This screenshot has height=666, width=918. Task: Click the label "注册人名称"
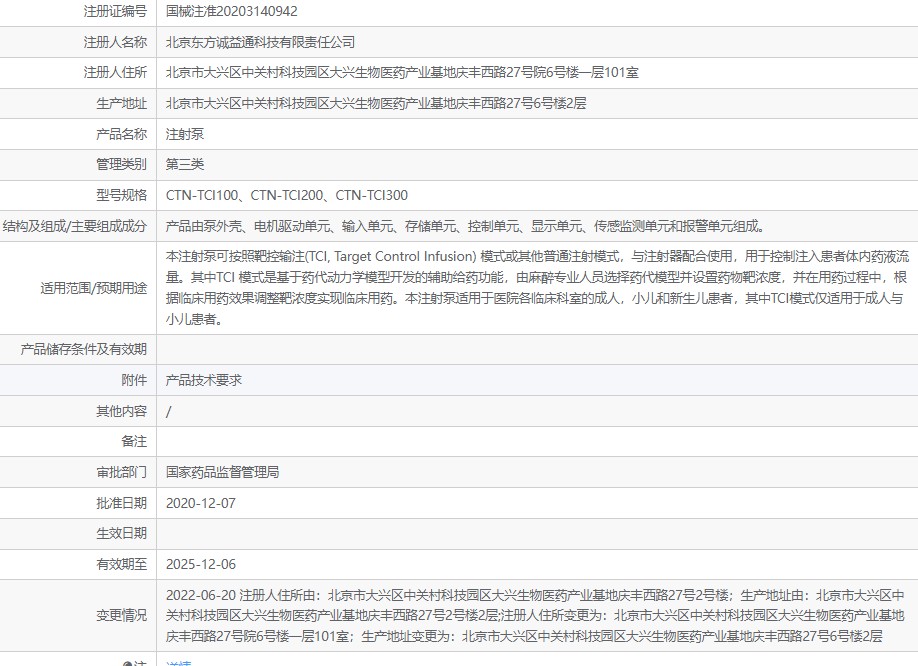click(115, 42)
